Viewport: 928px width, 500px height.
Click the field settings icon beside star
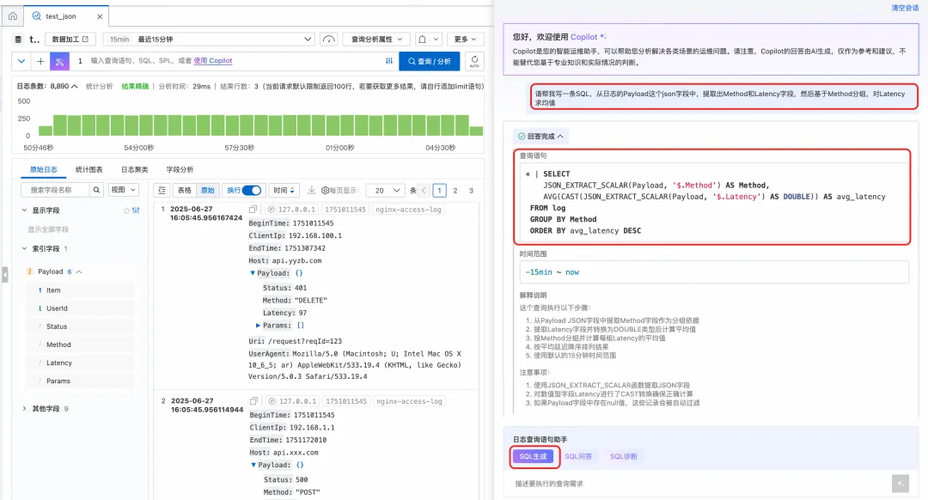pos(136,211)
